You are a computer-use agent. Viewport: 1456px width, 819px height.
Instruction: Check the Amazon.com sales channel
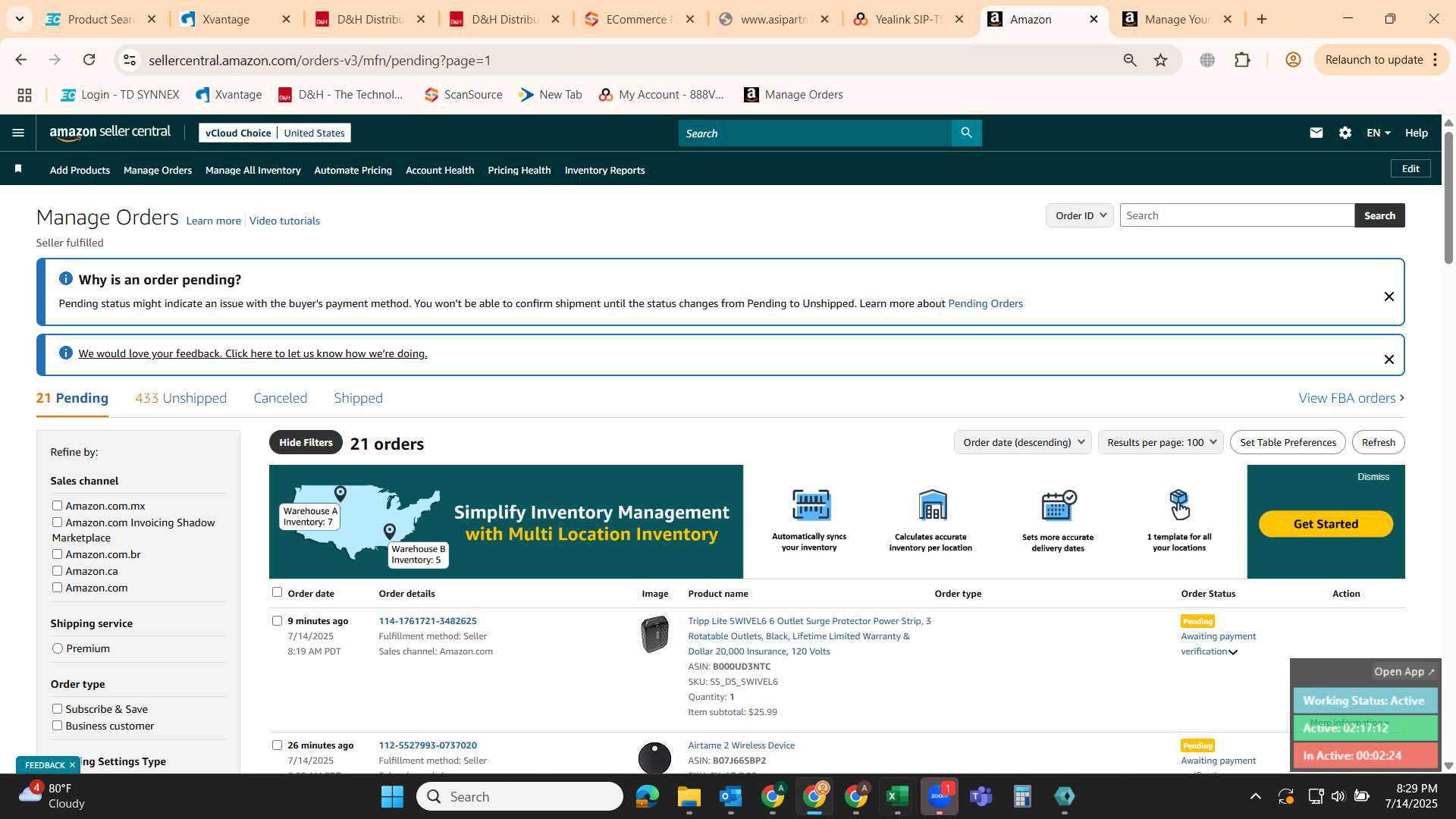click(57, 588)
